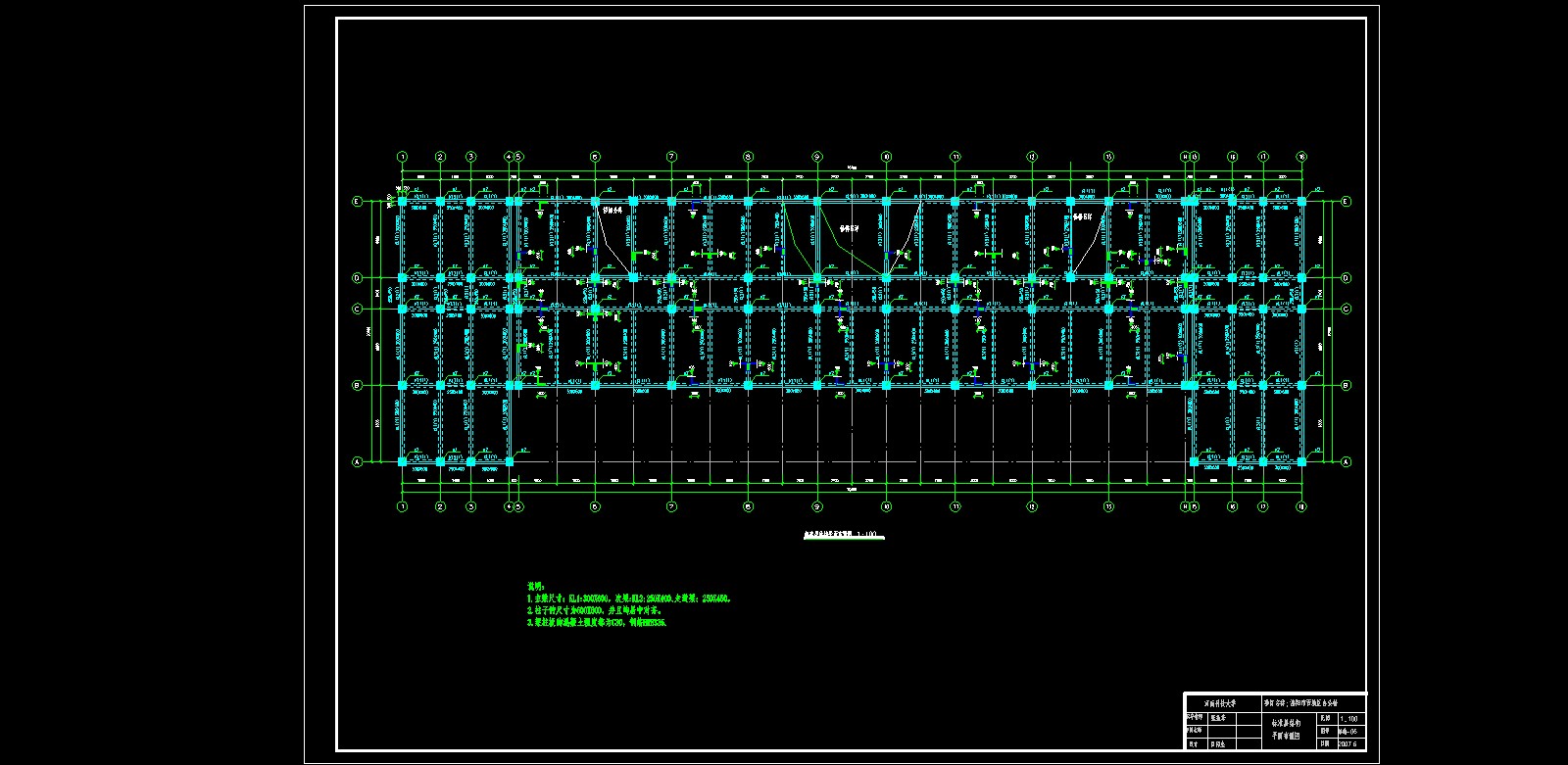Select axis bubble 13 above the plan
Viewport: 1568px width, 765px height.
click(x=1108, y=157)
